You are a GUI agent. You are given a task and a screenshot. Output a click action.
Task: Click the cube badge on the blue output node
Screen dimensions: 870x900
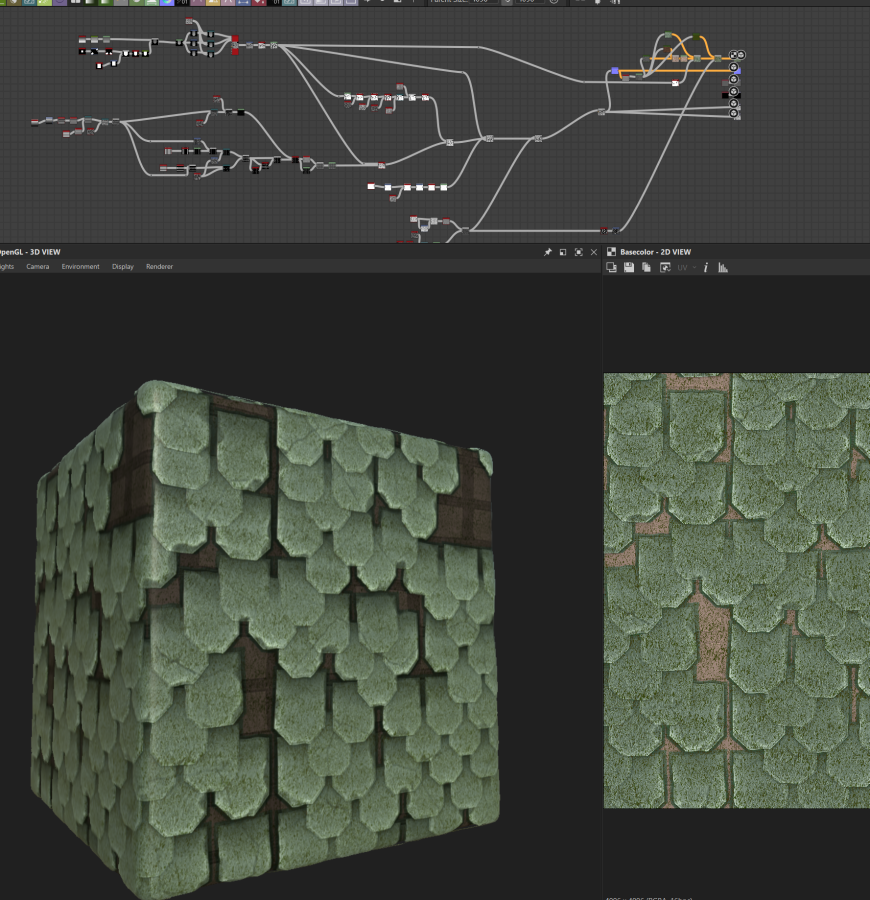(733, 67)
